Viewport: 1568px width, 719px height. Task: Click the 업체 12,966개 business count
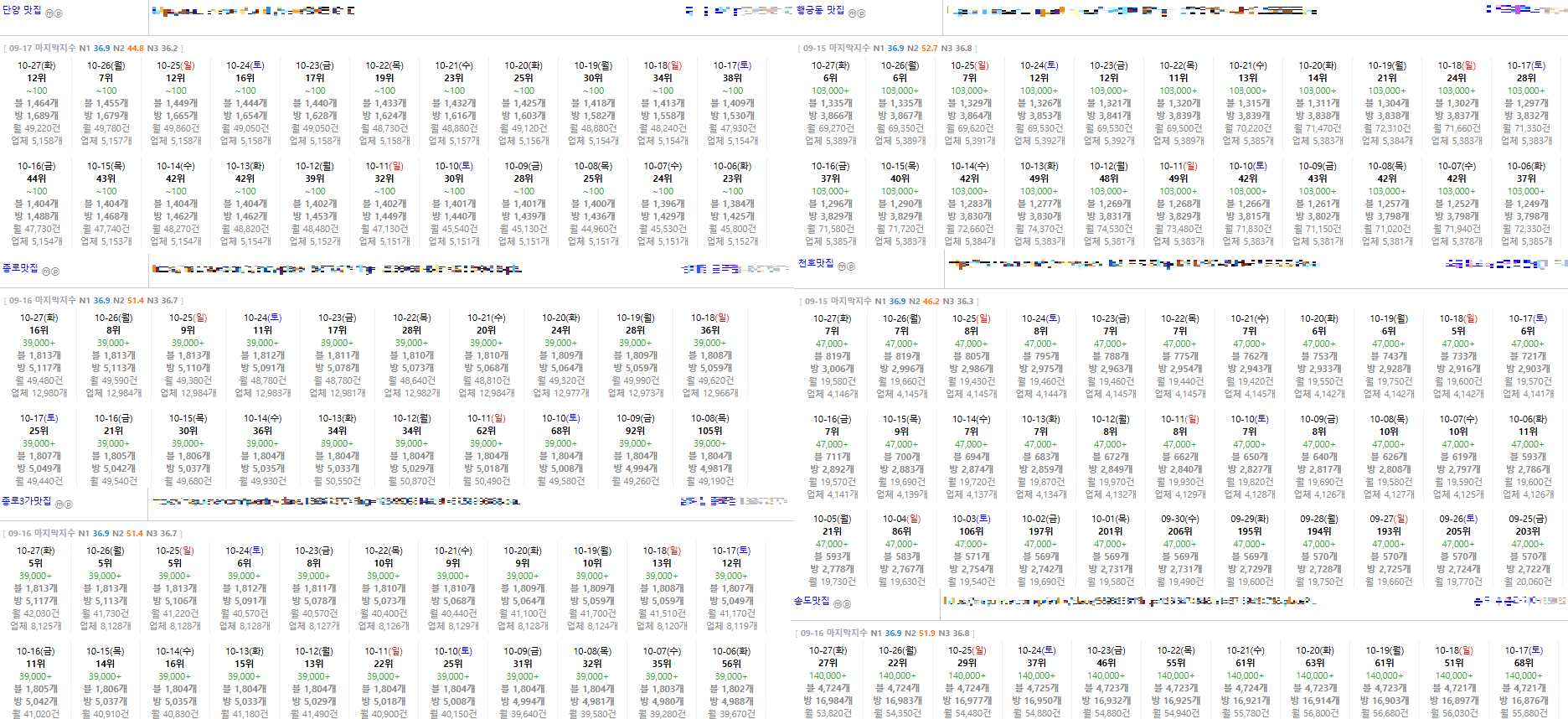[x=710, y=393]
